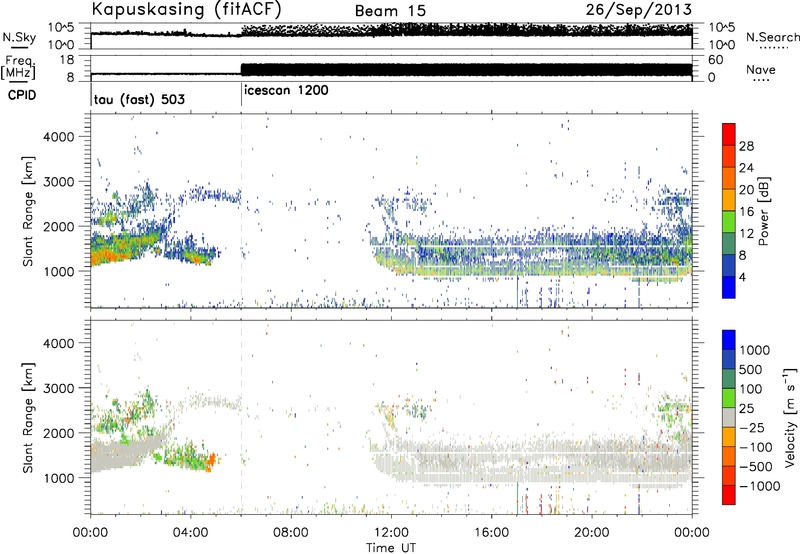
Task: Click the "28" tick on the Power colorbar
Action: pyautogui.click(x=746, y=146)
